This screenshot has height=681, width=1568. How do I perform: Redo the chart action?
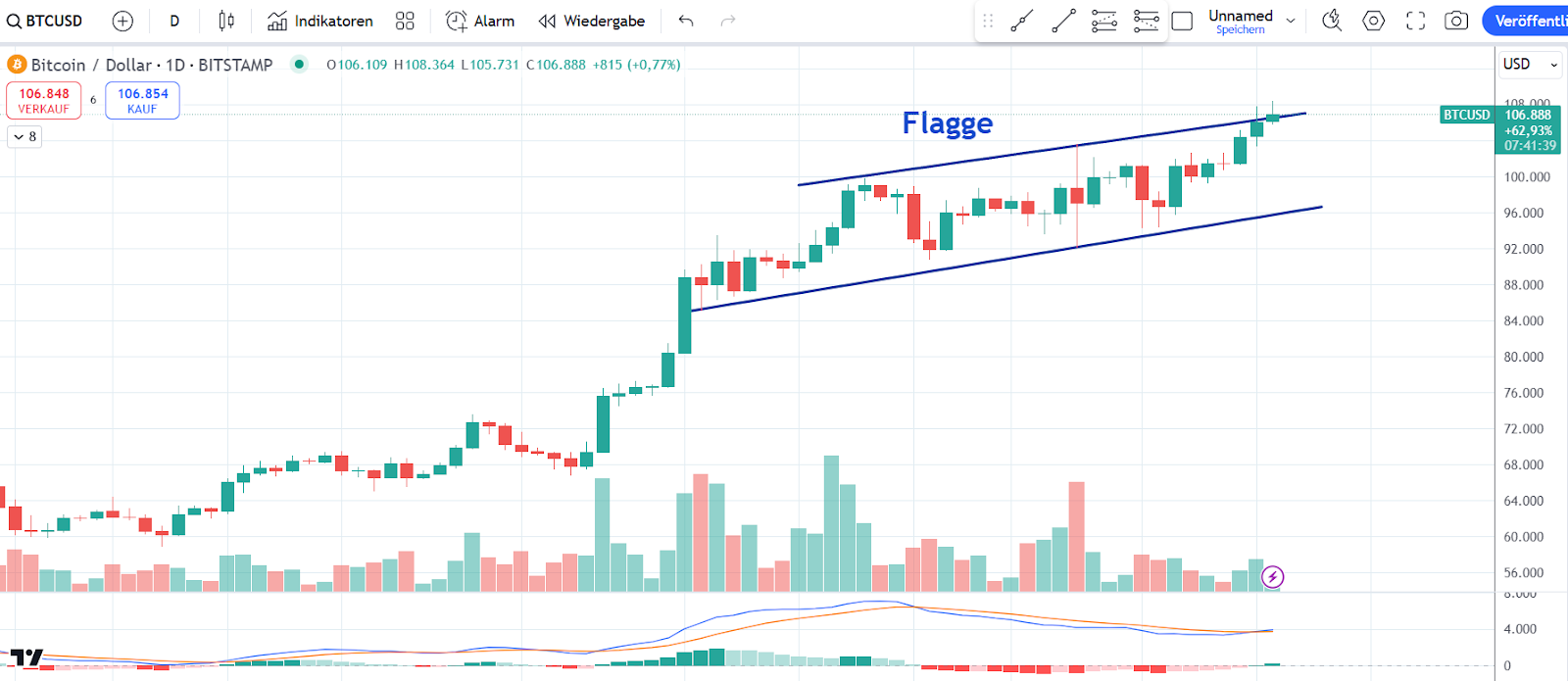pos(727,21)
